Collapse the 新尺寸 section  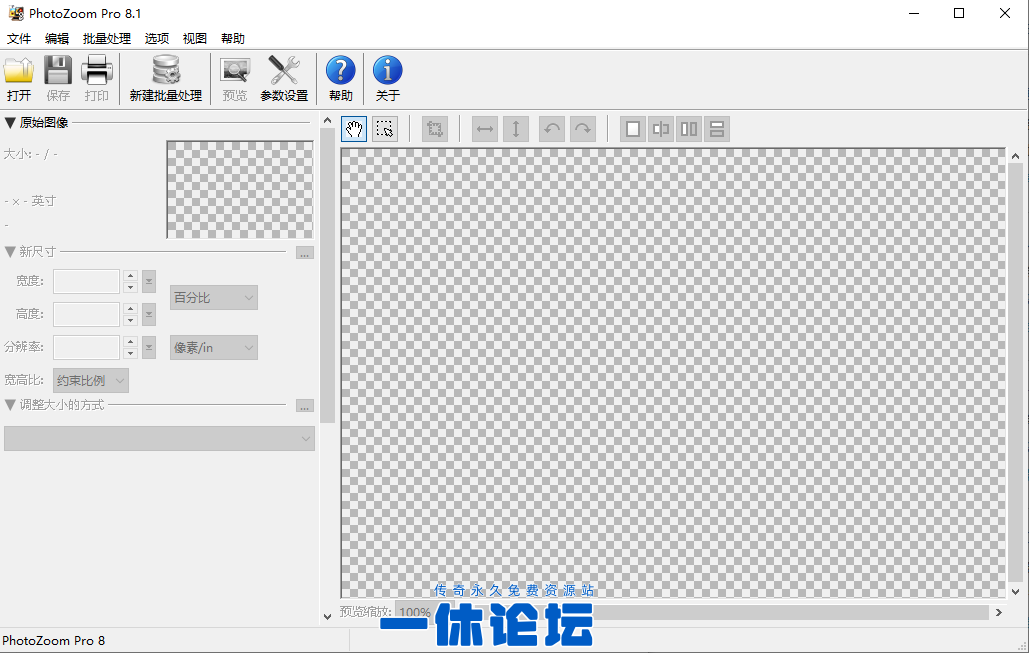10,251
